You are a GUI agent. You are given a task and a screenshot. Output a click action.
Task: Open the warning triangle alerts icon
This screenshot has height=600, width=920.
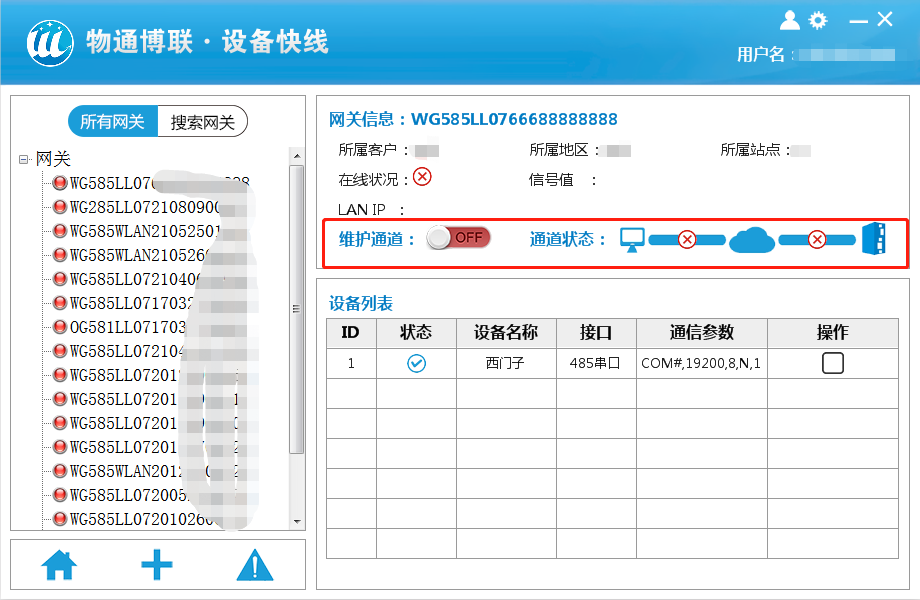255,566
